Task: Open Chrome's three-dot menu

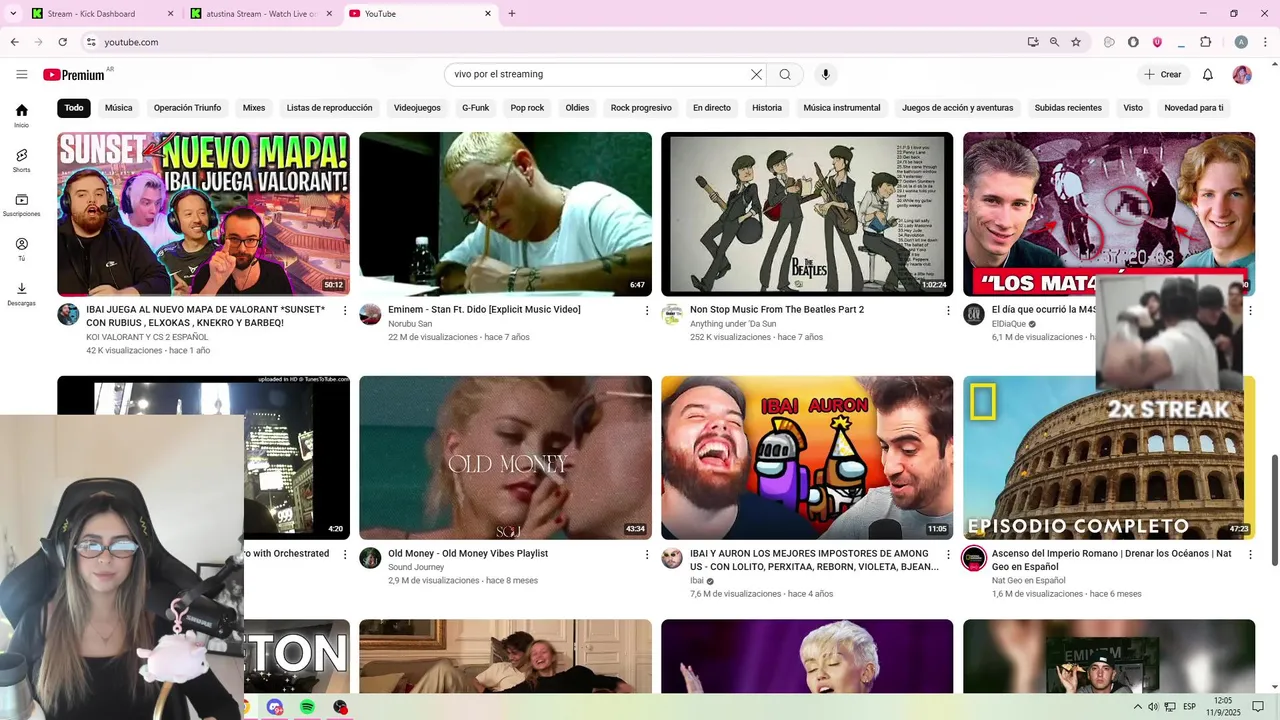Action: tap(1265, 42)
